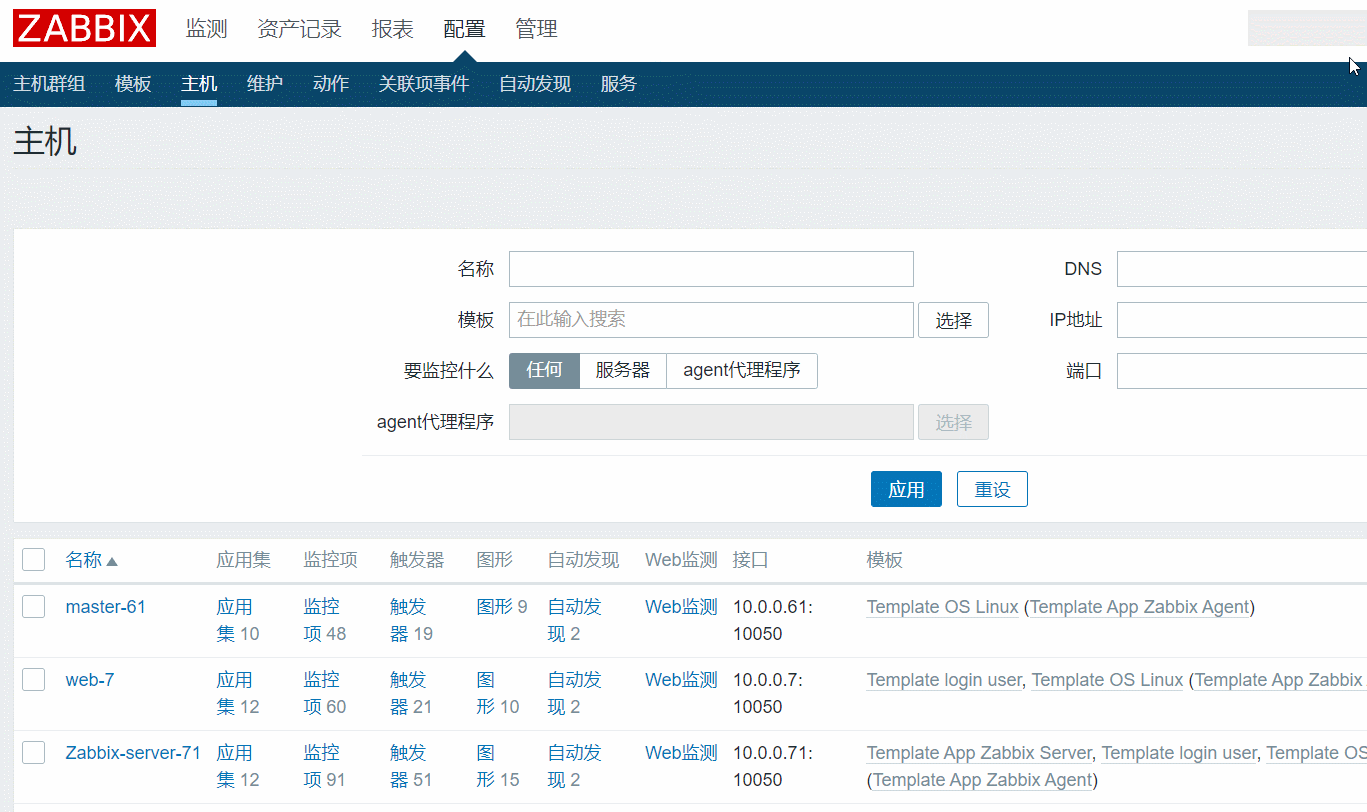Click the 主机 page heading
1367x812 pixels.
pos(45,142)
